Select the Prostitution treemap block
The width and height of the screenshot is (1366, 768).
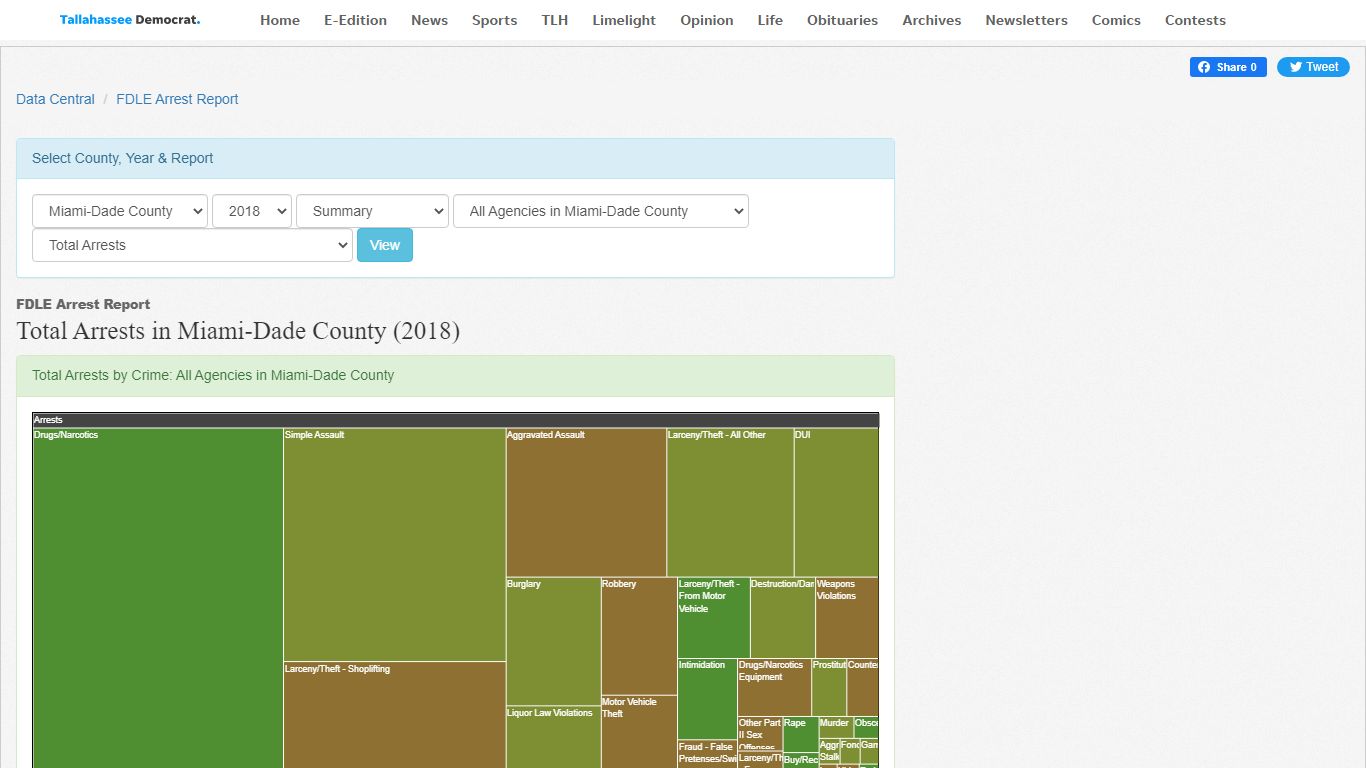coord(829,687)
